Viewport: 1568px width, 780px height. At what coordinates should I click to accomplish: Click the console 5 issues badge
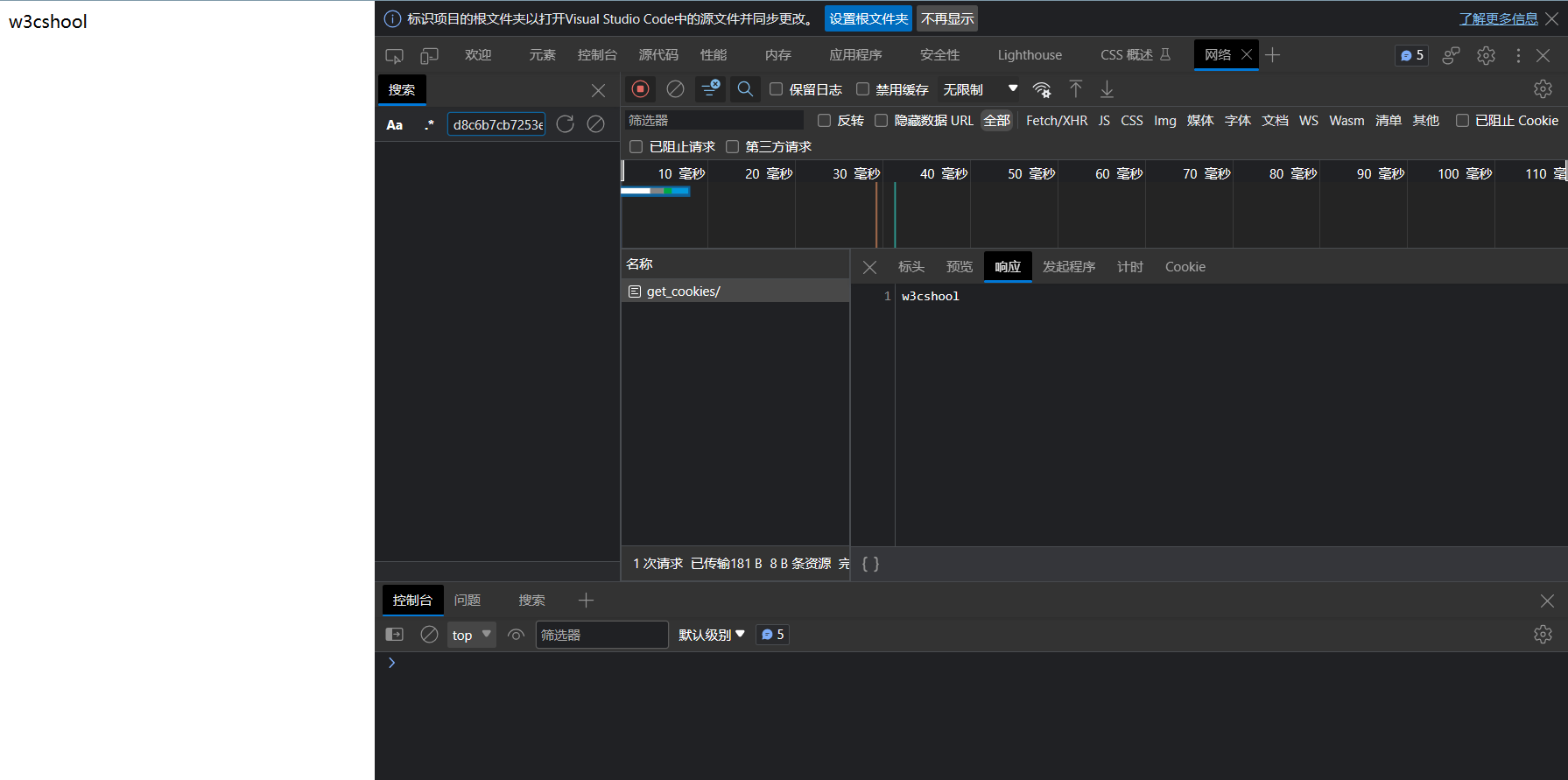(x=772, y=635)
